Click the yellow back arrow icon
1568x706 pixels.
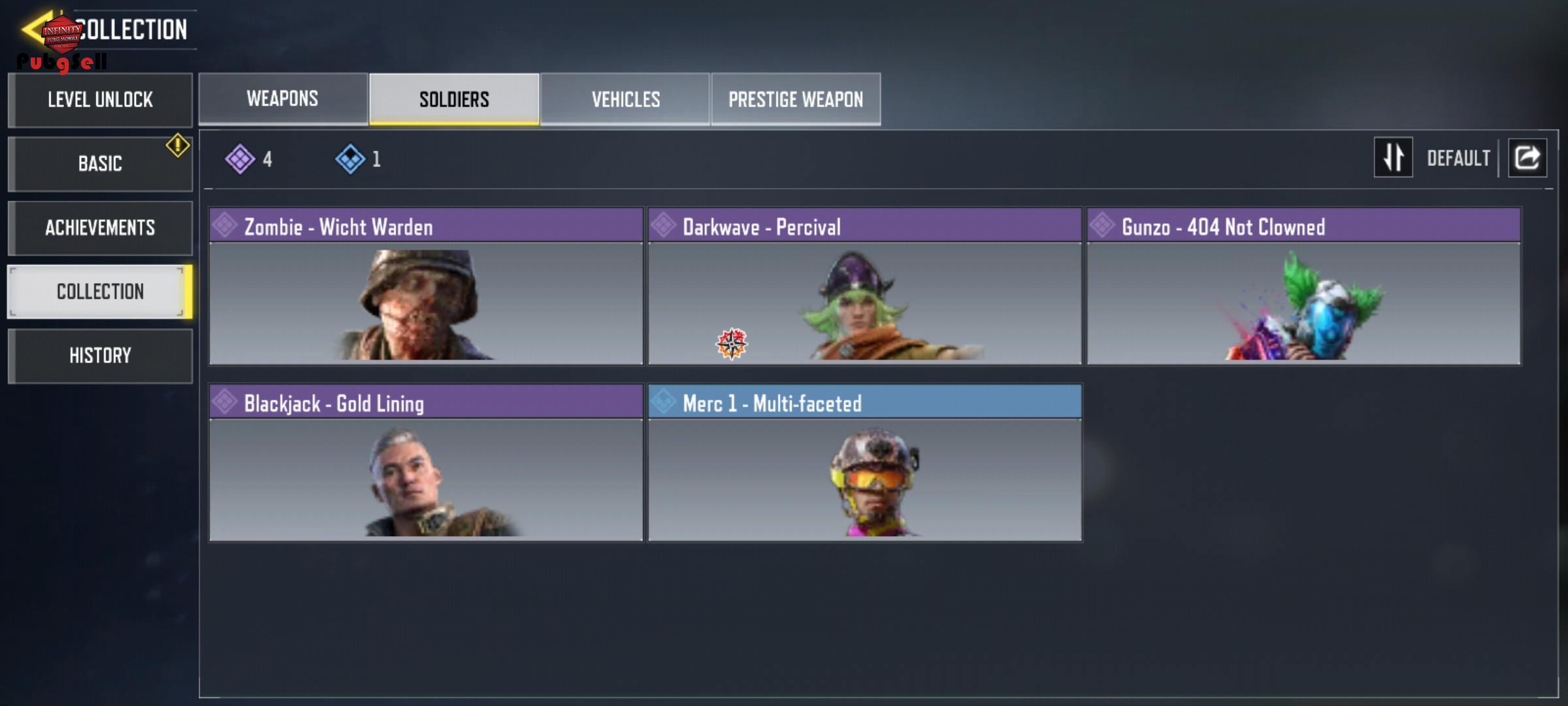(36, 28)
